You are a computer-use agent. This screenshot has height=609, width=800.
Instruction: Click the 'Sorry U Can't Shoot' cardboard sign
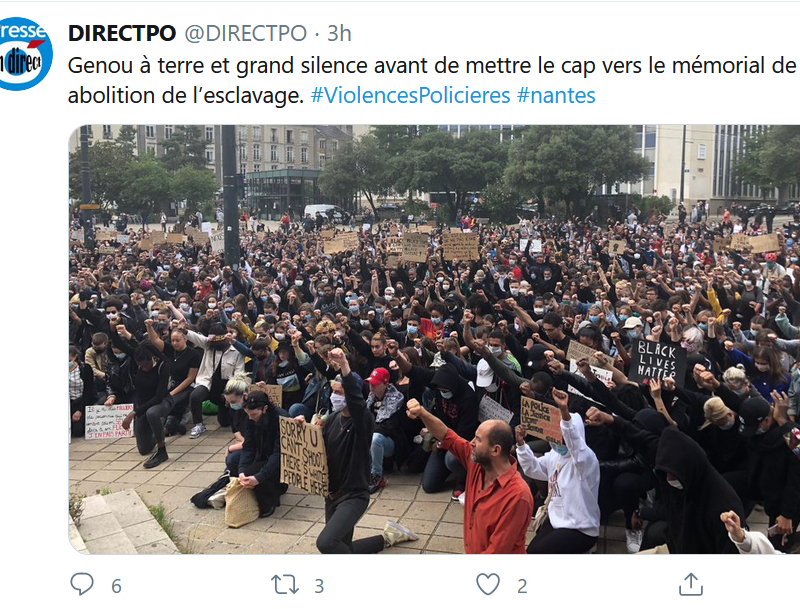click(x=303, y=455)
